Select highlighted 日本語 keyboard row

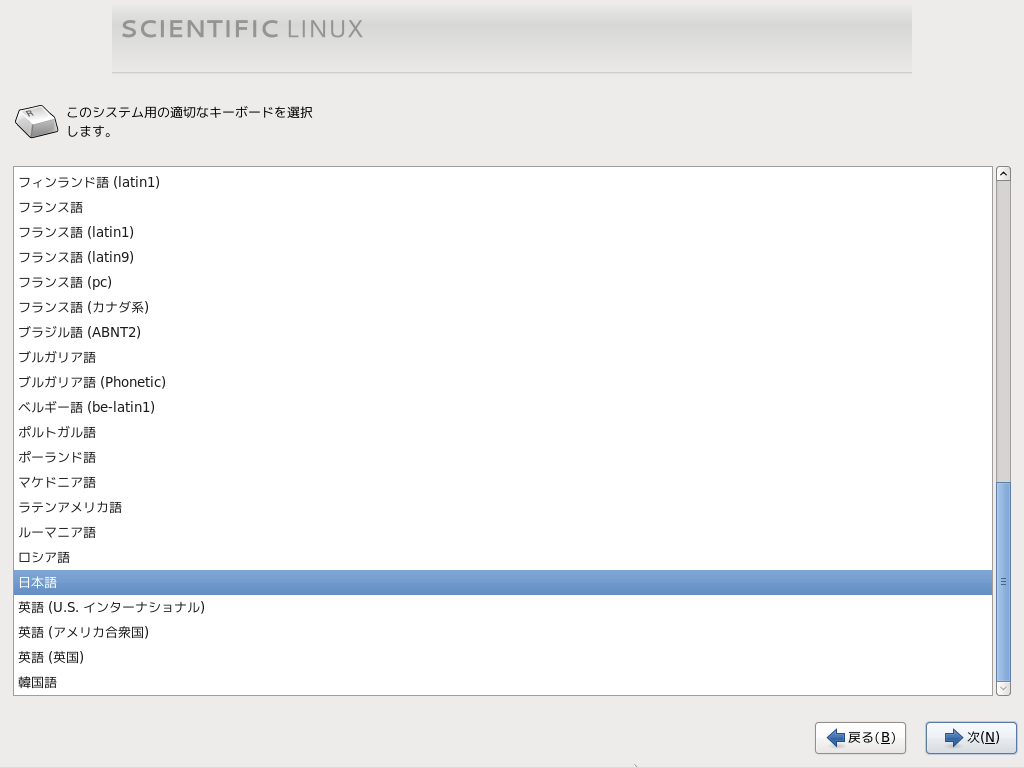pyautogui.click(x=502, y=583)
